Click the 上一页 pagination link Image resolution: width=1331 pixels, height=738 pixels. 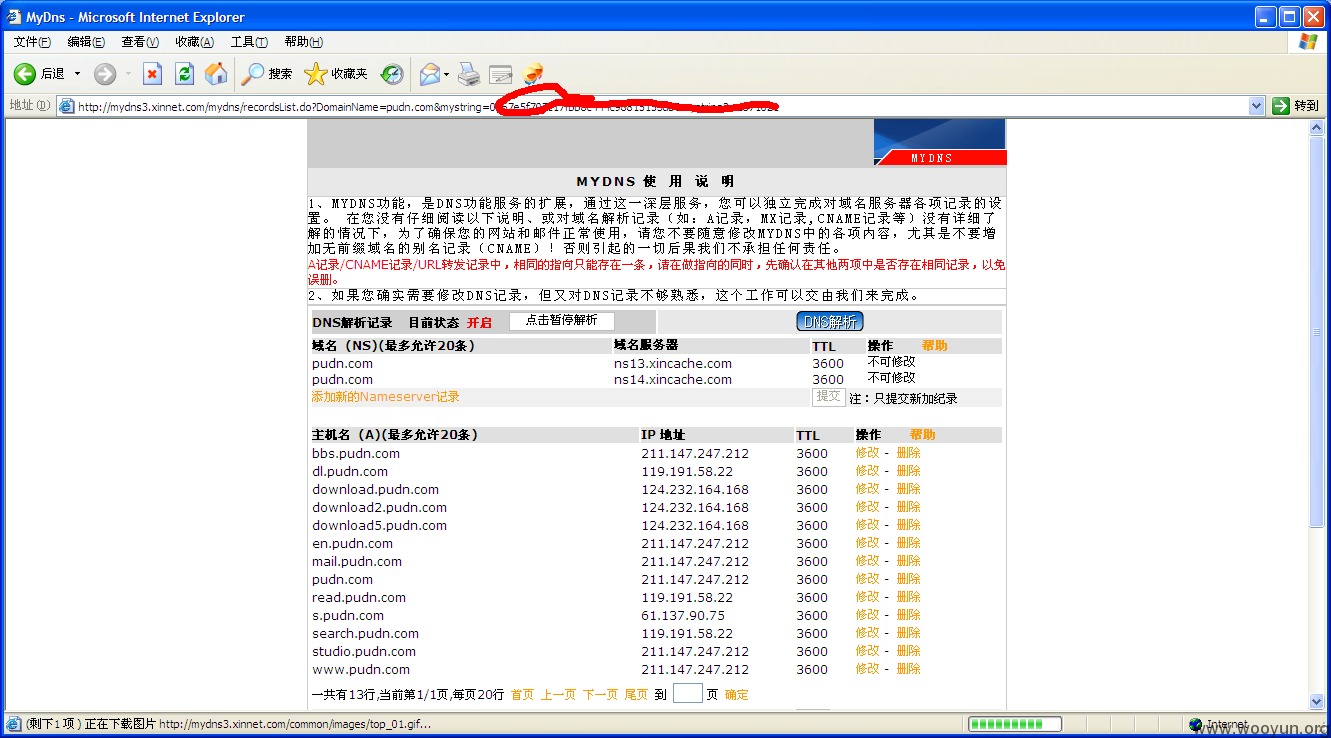click(x=558, y=694)
